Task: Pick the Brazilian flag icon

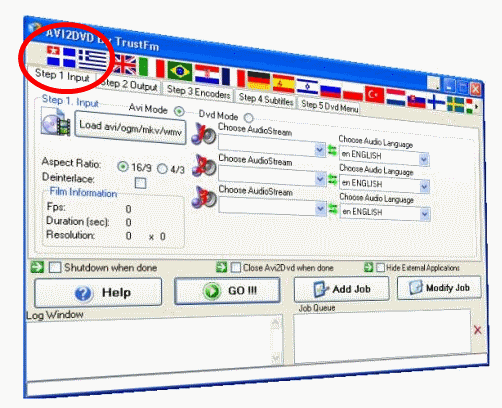Action: [x=180, y=71]
